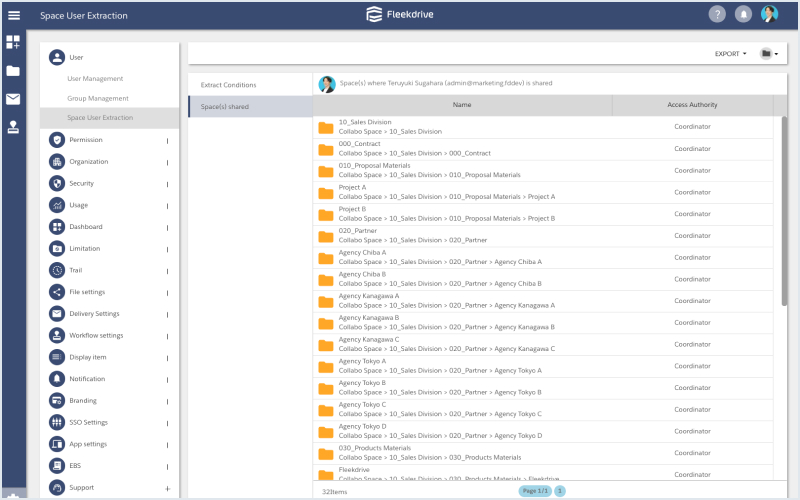The image size is (800, 500).
Task: Expand the Organization section
Action: click(x=167, y=163)
